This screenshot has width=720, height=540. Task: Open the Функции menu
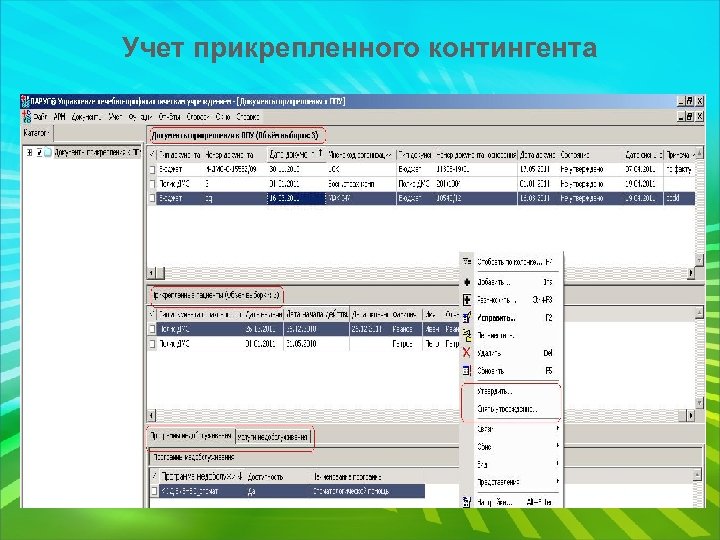[140, 117]
